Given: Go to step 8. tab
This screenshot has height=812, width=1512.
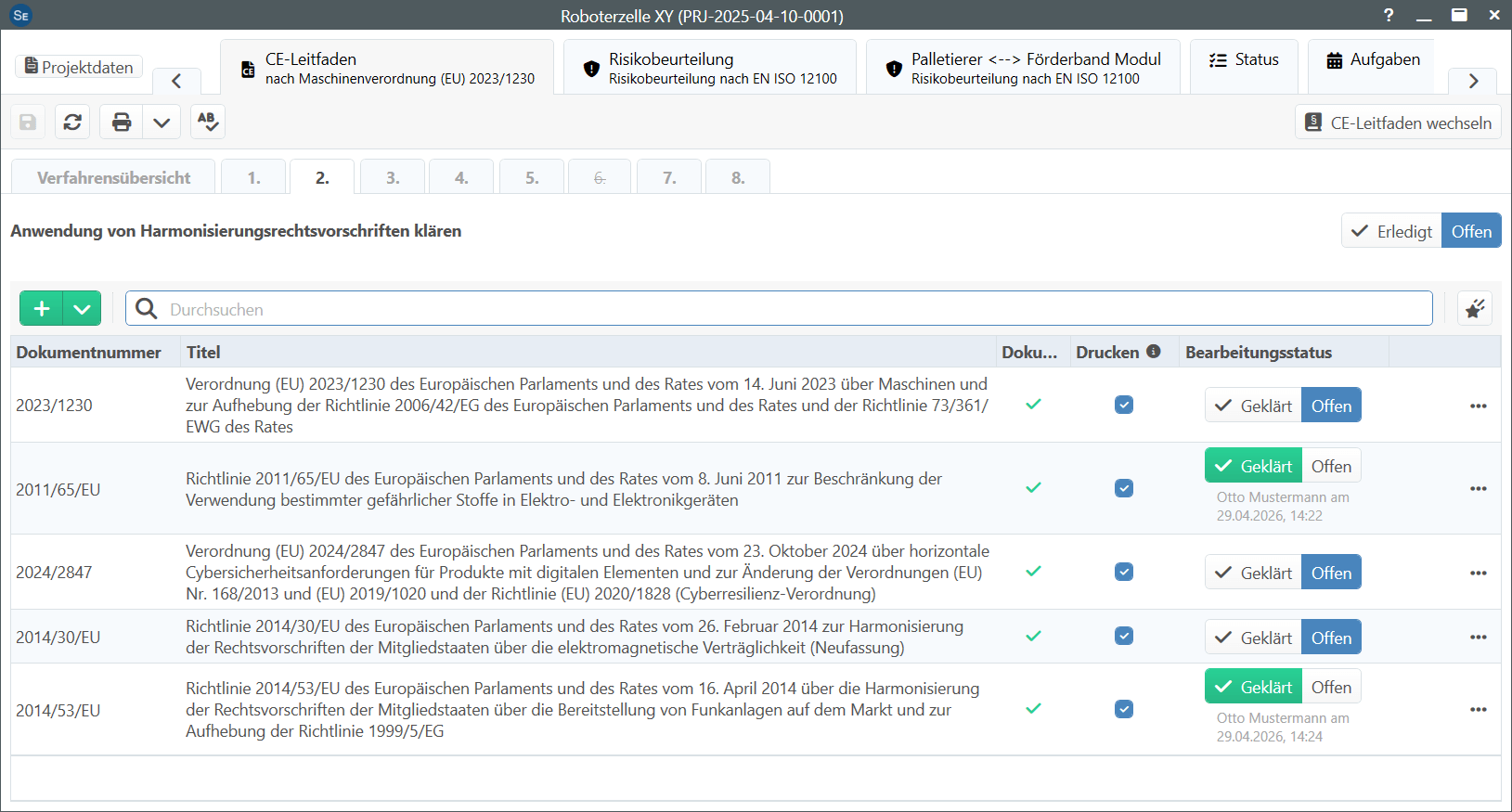Looking at the screenshot, I should 738,177.
